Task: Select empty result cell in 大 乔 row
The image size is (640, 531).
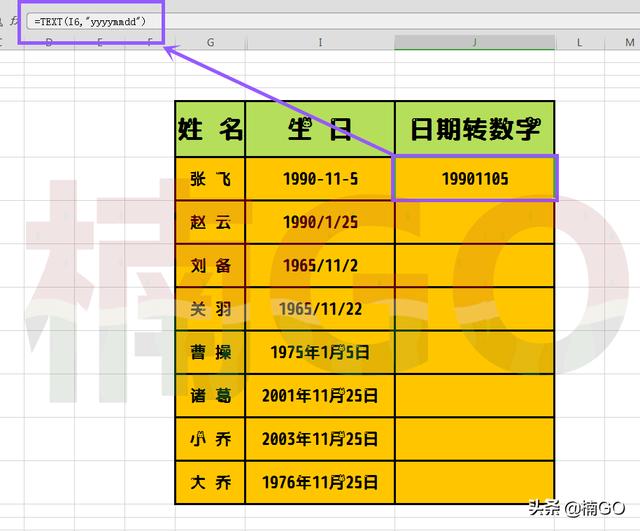Action: click(474, 482)
